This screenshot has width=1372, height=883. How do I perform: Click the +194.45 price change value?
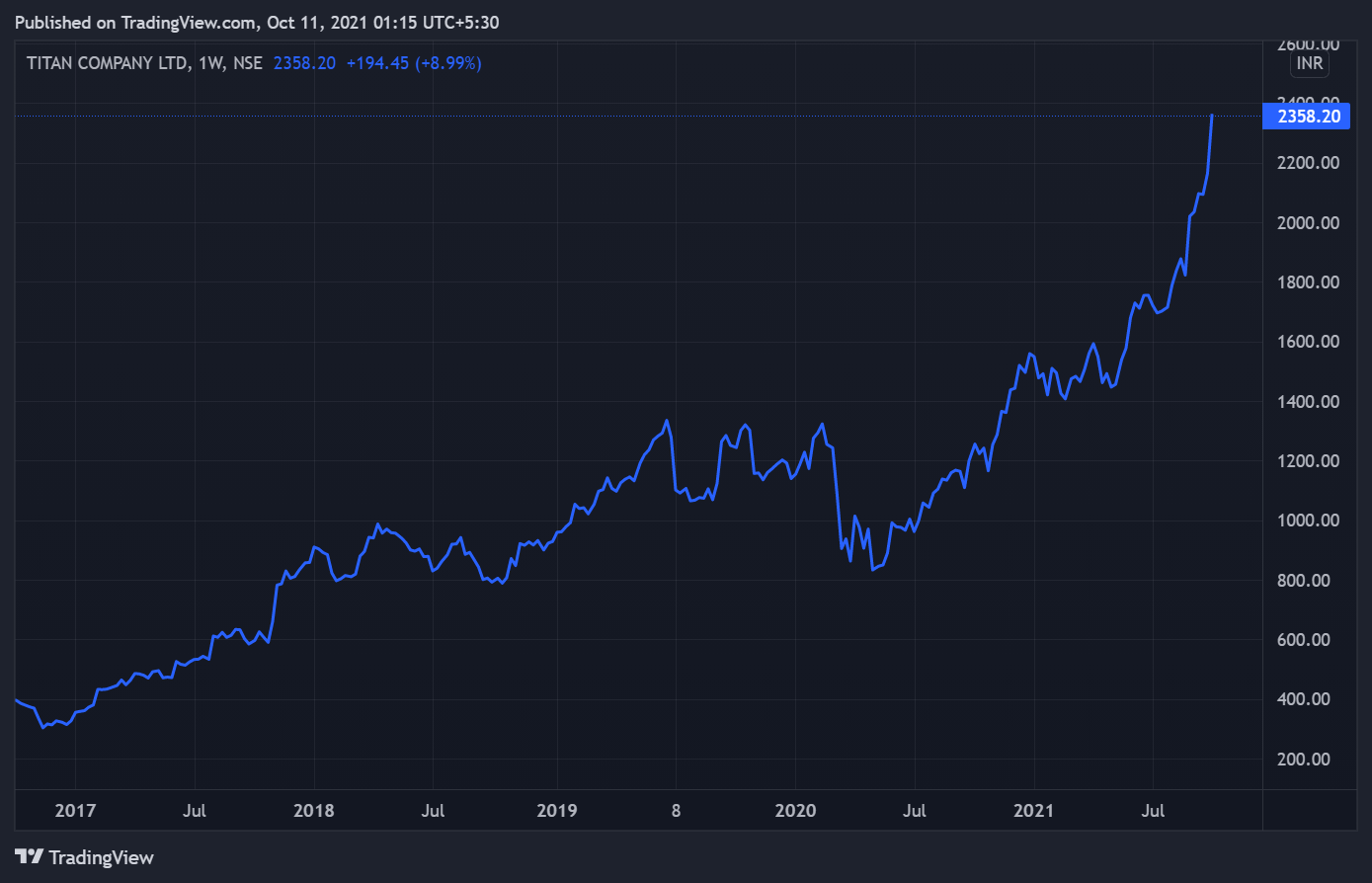[x=377, y=63]
